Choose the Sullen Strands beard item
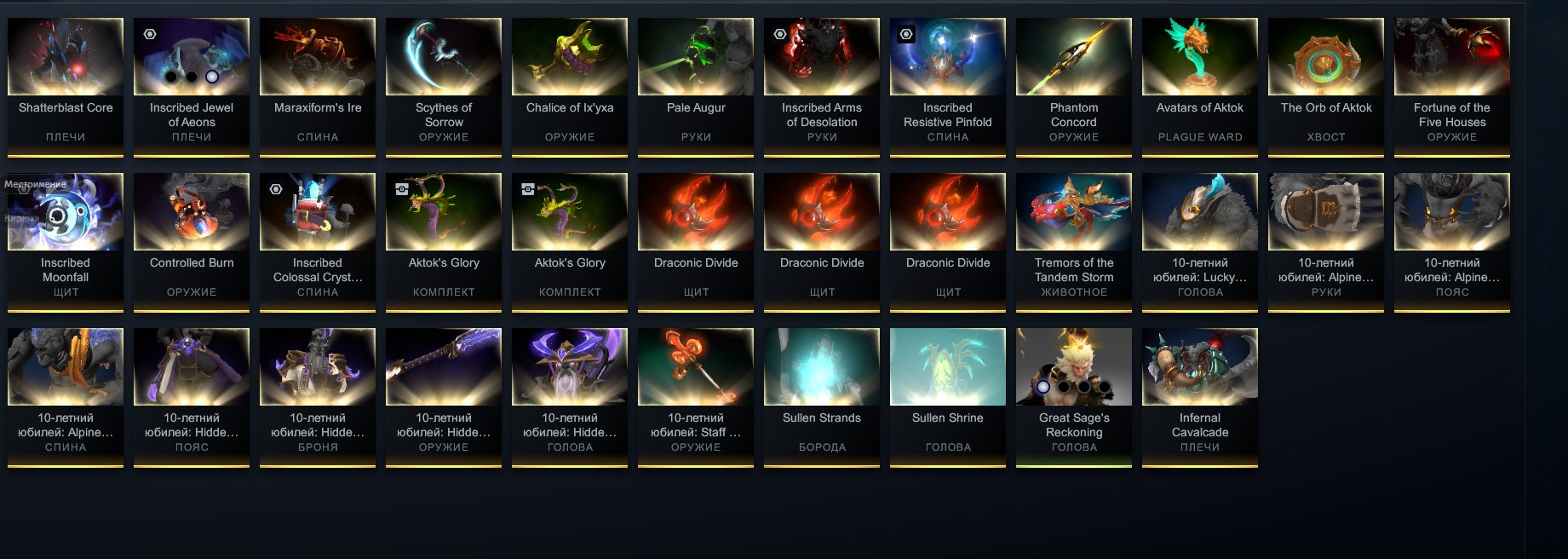Screen dimensions: 1568x559 click(x=822, y=397)
